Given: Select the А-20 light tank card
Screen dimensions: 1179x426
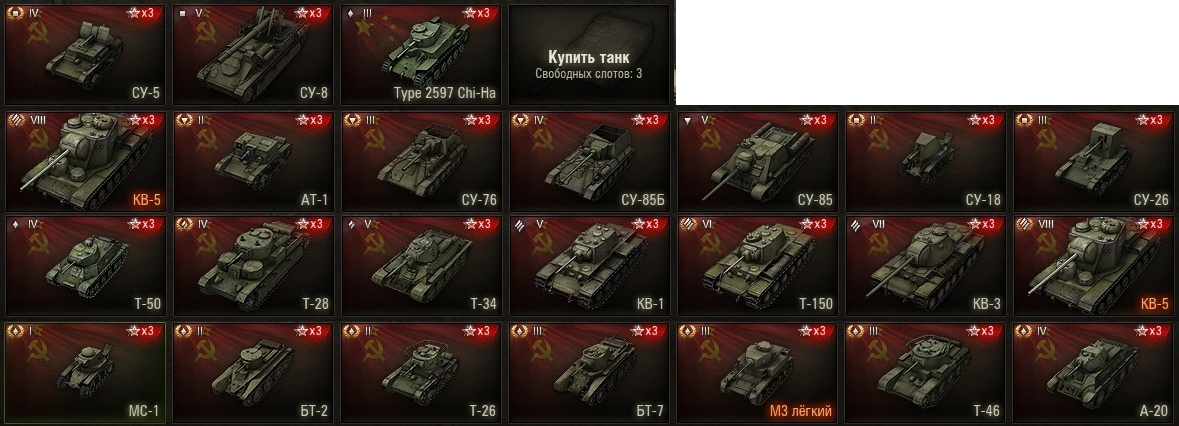Looking at the screenshot, I should (x=1094, y=373).
